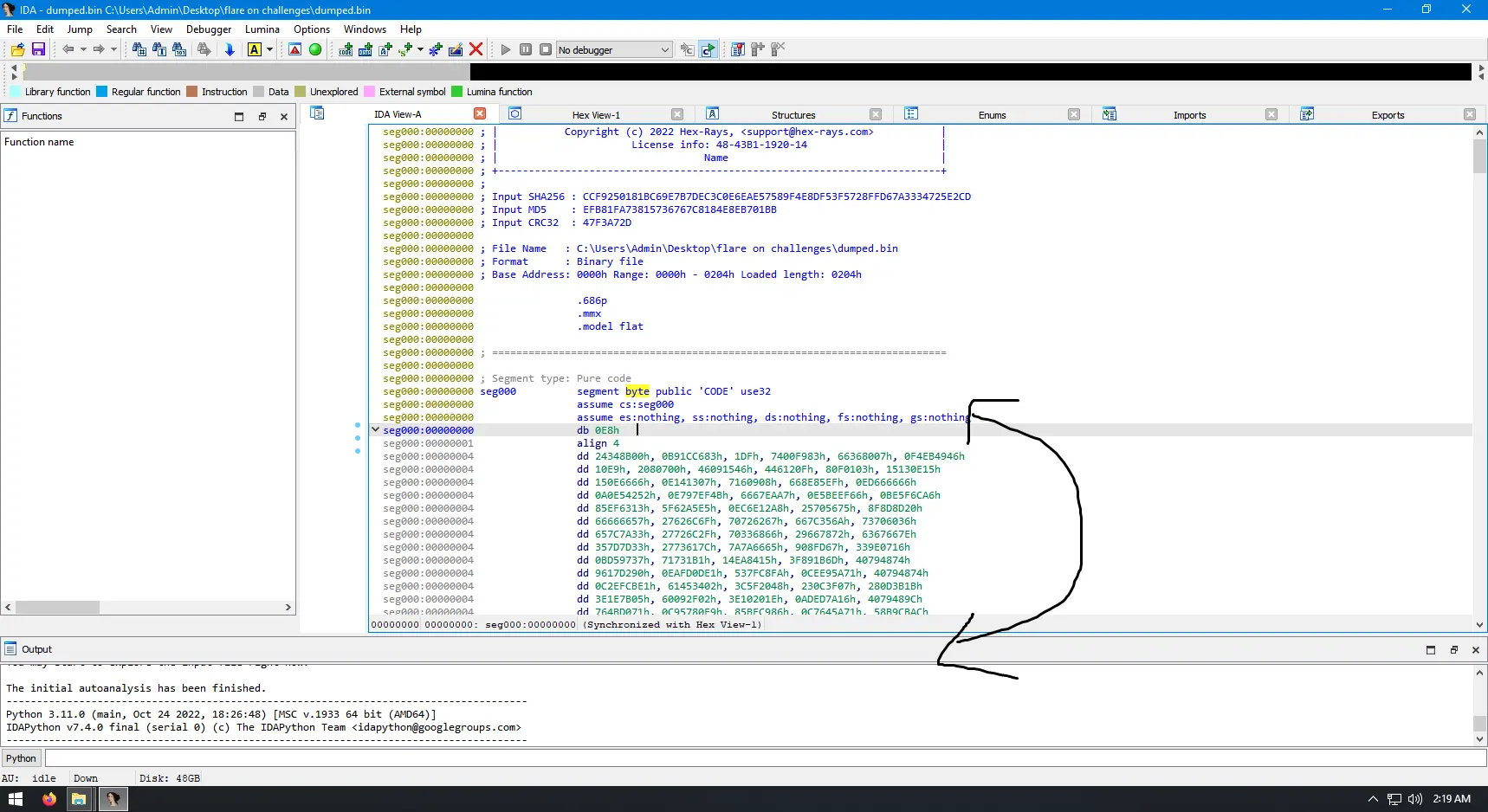The height and width of the screenshot is (812, 1488).
Task: Stop the debugger process
Action: tap(546, 49)
